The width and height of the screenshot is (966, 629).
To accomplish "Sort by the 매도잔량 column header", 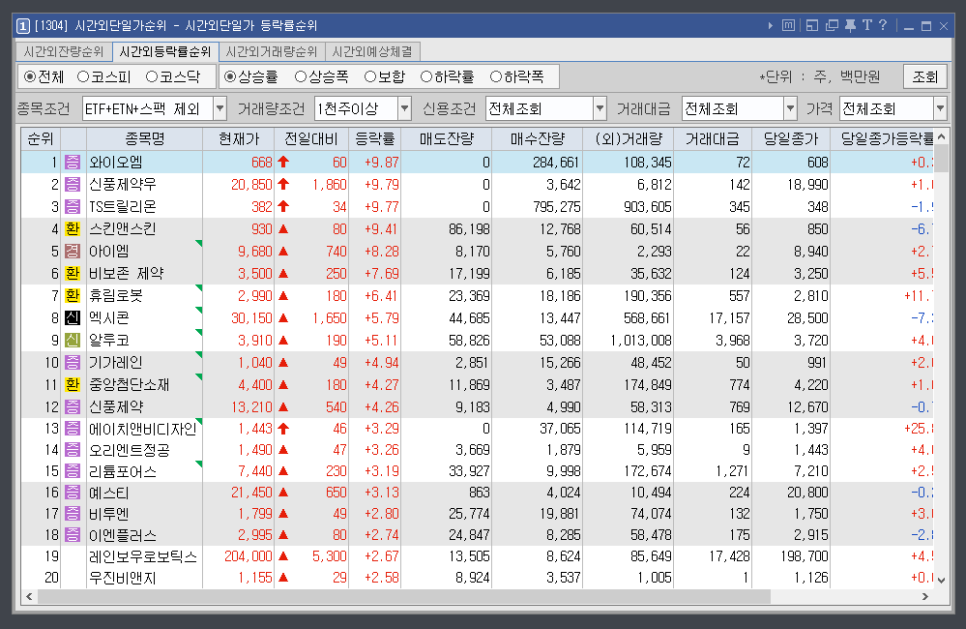I will tap(447, 139).
